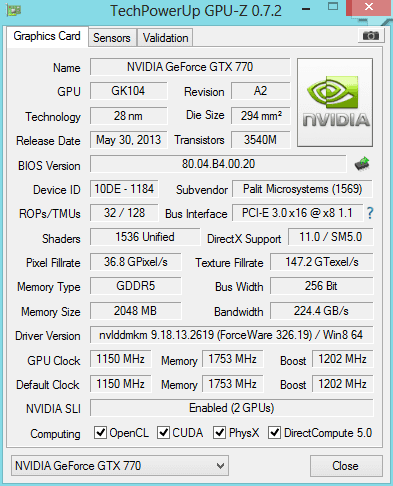This screenshot has width=393, height=486.
Task: Click Boost 1202 MHz in Default Clock row
Action: click(x=342, y=384)
